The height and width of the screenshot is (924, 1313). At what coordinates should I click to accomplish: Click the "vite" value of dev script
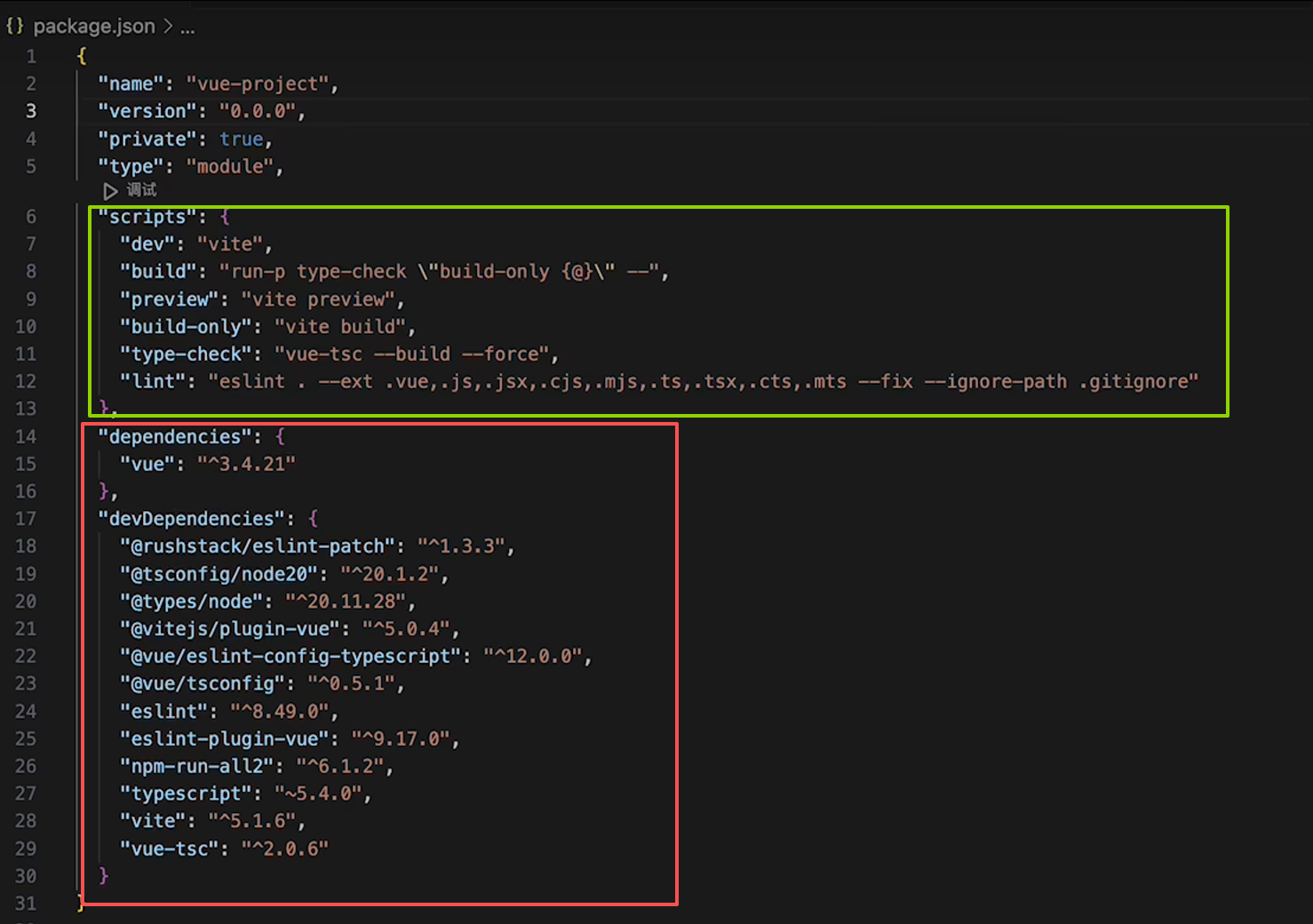click(x=229, y=244)
